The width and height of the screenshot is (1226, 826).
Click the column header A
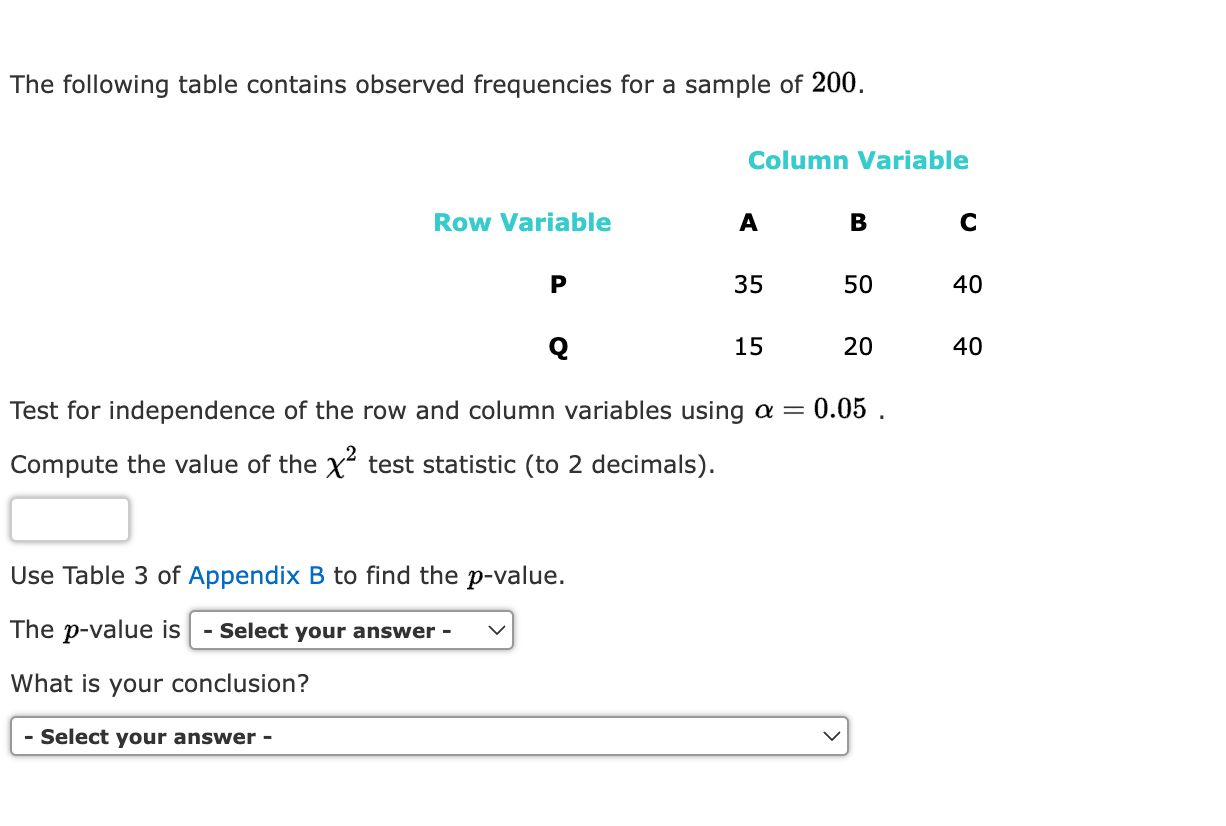coord(748,222)
